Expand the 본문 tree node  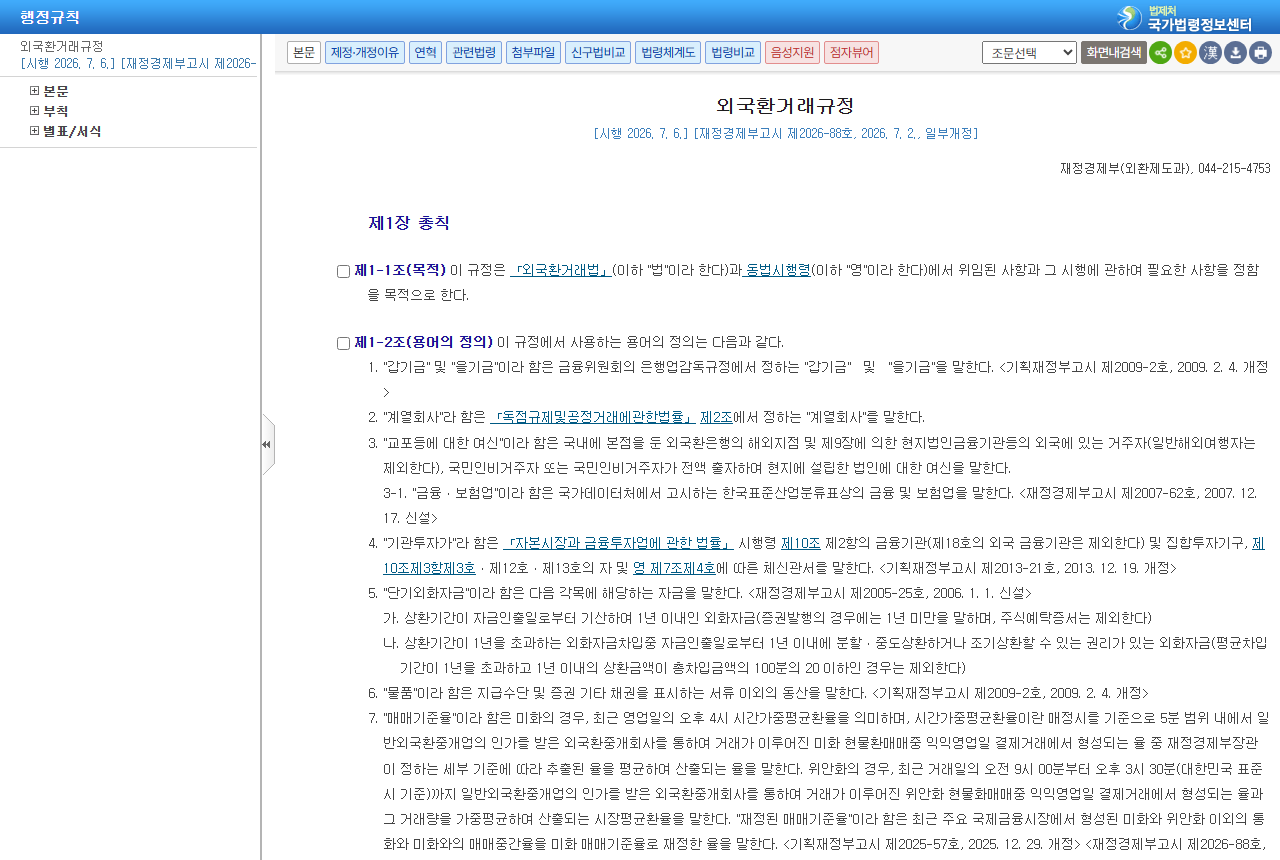(x=34, y=91)
